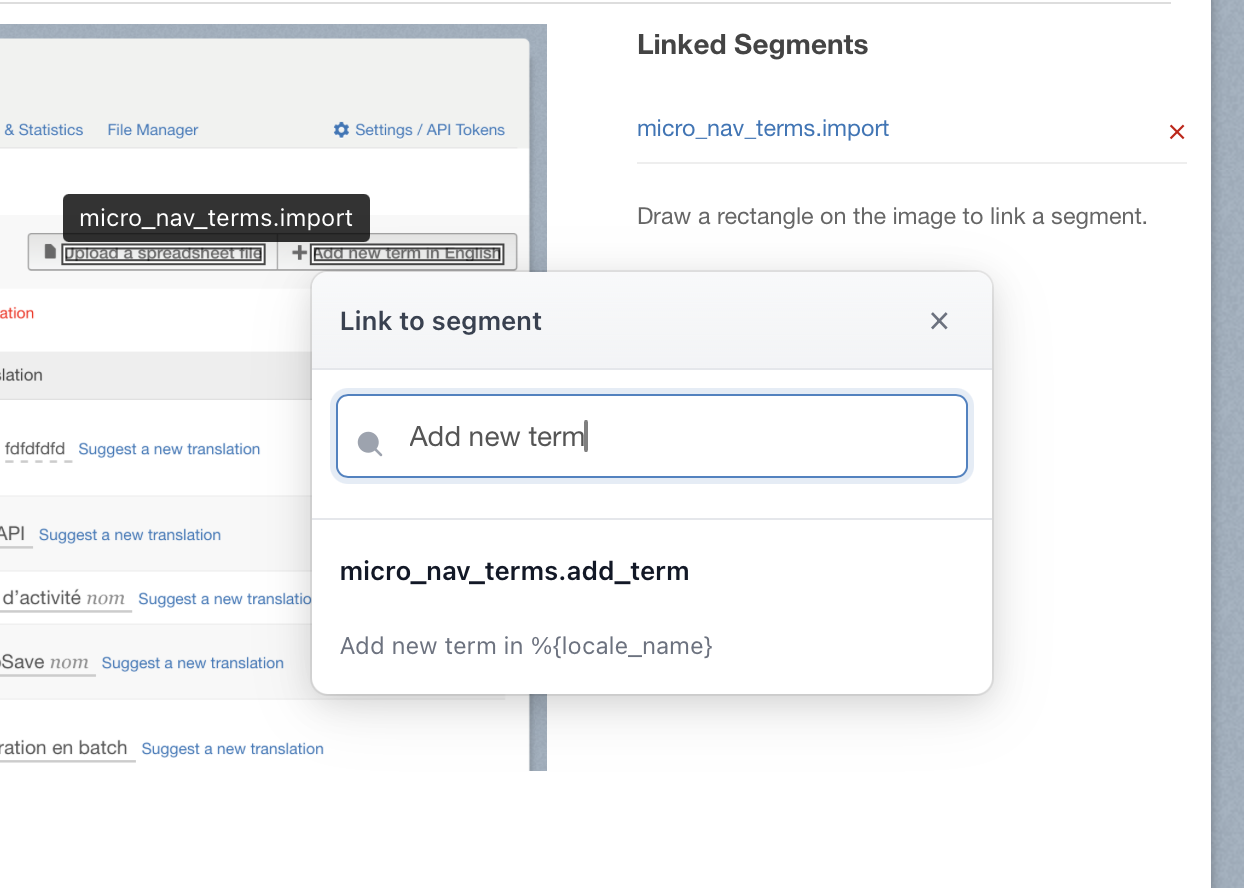Suggest a new translation for 'ration en batch'
This screenshot has width=1244, height=888.
coord(232,749)
